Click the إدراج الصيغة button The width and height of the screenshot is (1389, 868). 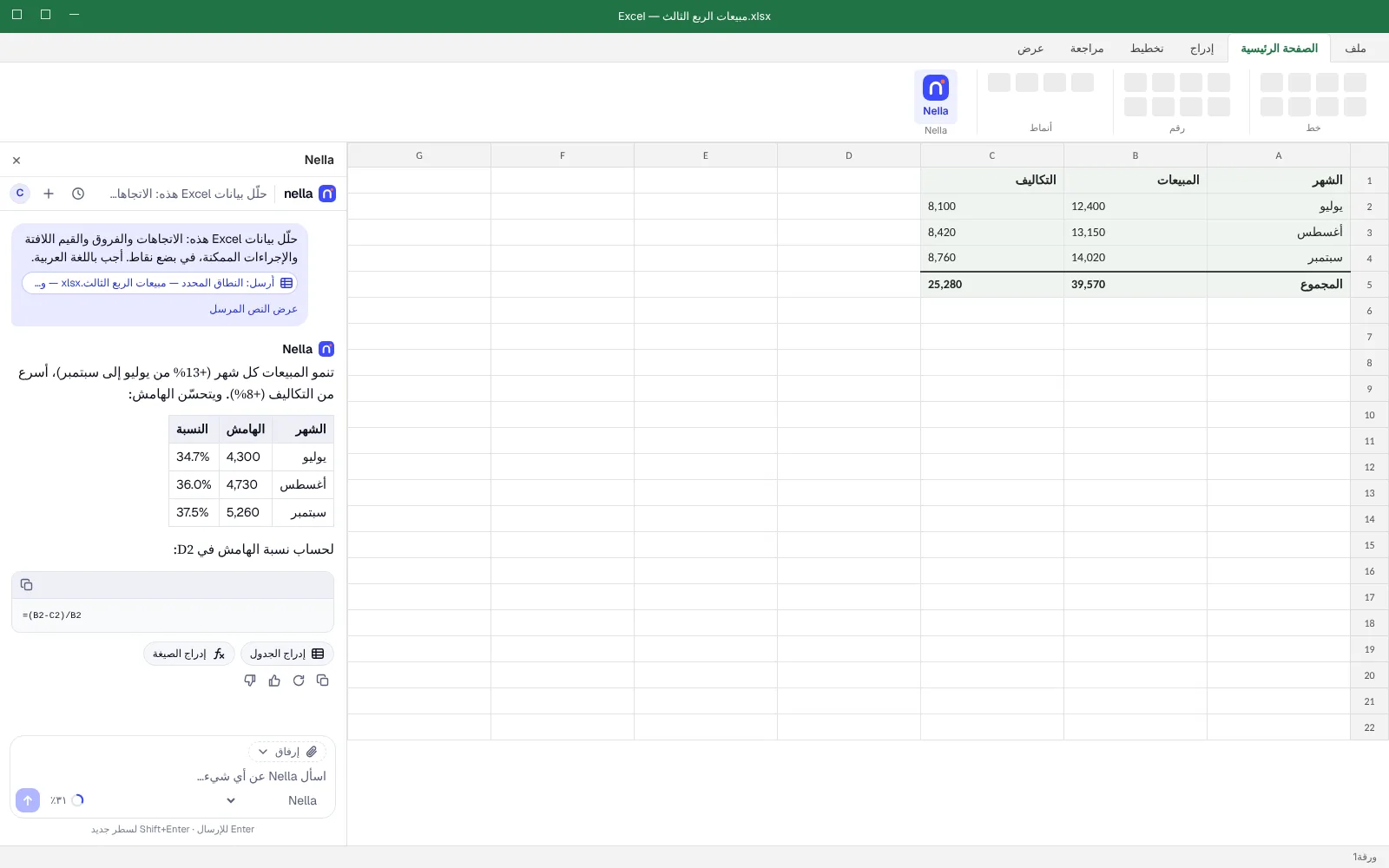pyautogui.click(x=188, y=654)
